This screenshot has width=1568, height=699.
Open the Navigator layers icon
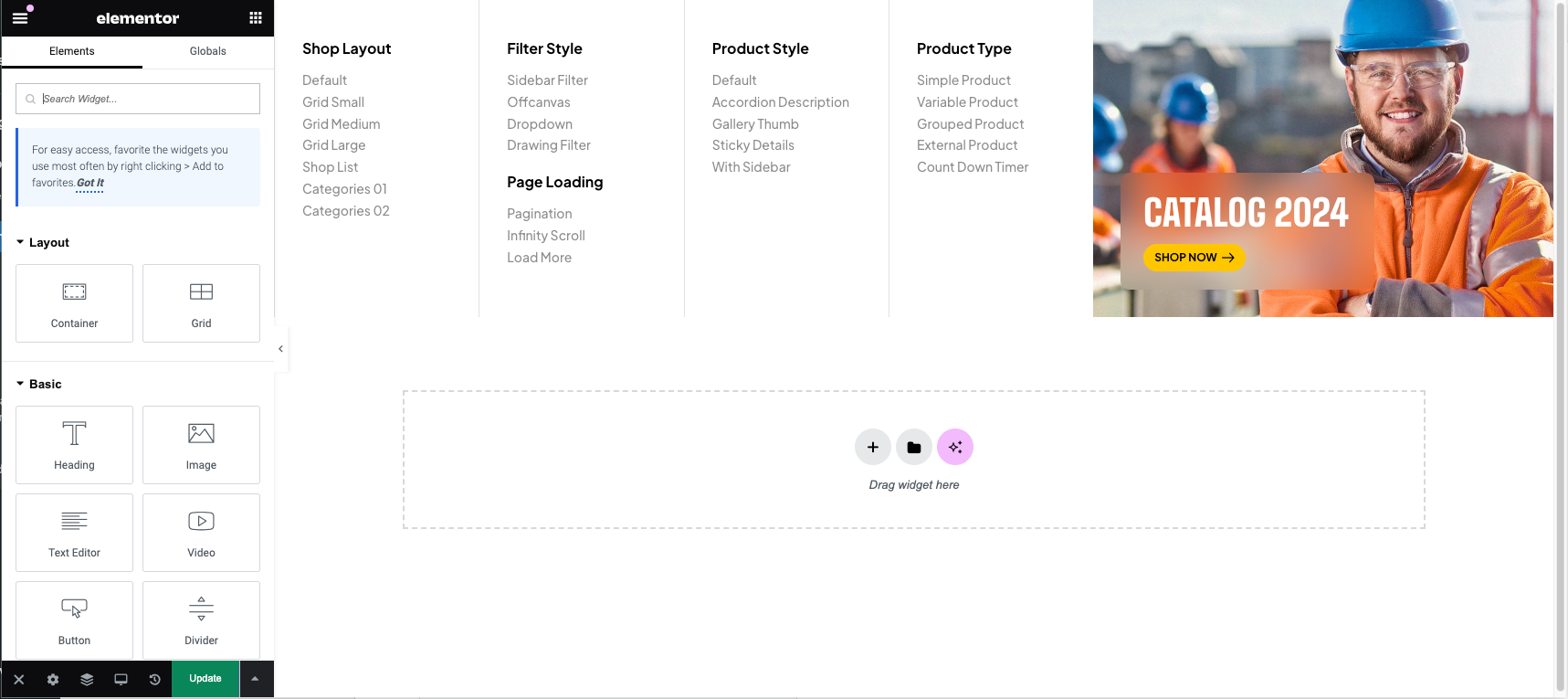(87, 680)
